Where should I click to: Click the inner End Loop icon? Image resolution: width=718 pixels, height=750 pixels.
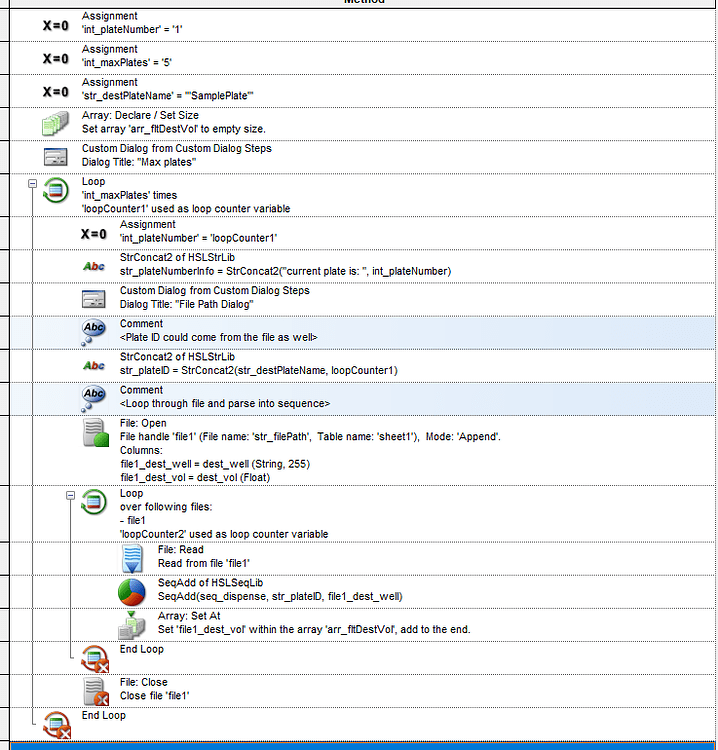(x=95, y=659)
